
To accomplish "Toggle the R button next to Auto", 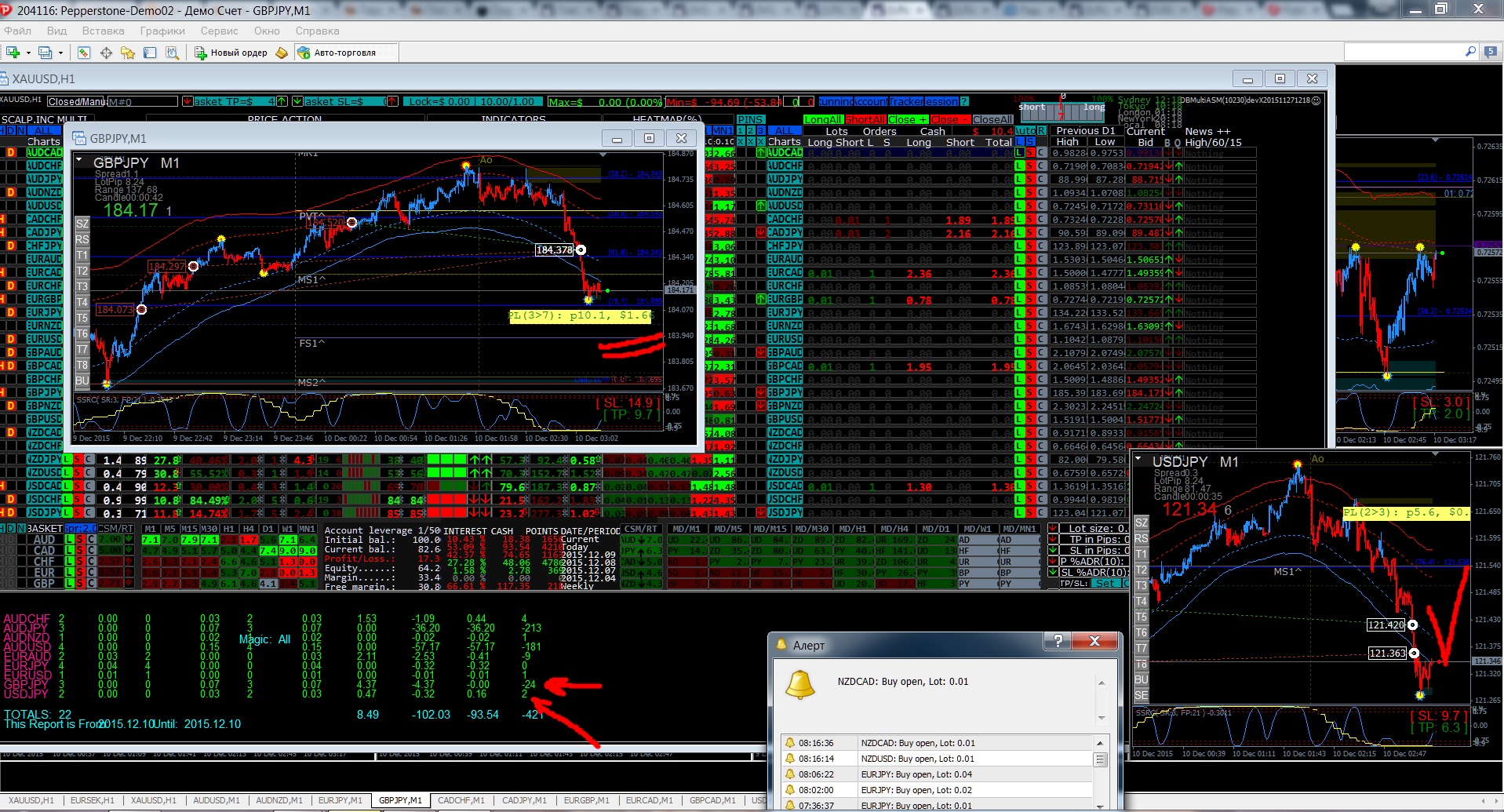I will [1041, 130].
